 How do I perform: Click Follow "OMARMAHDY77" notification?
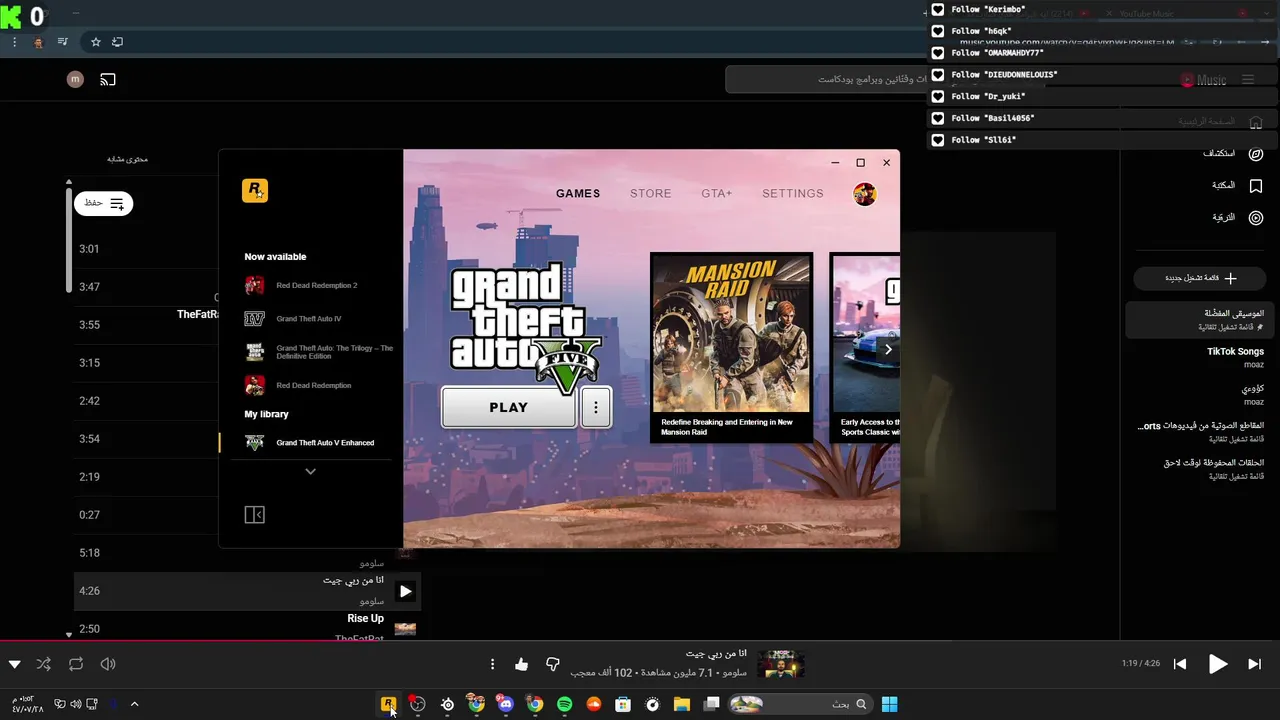point(1104,53)
